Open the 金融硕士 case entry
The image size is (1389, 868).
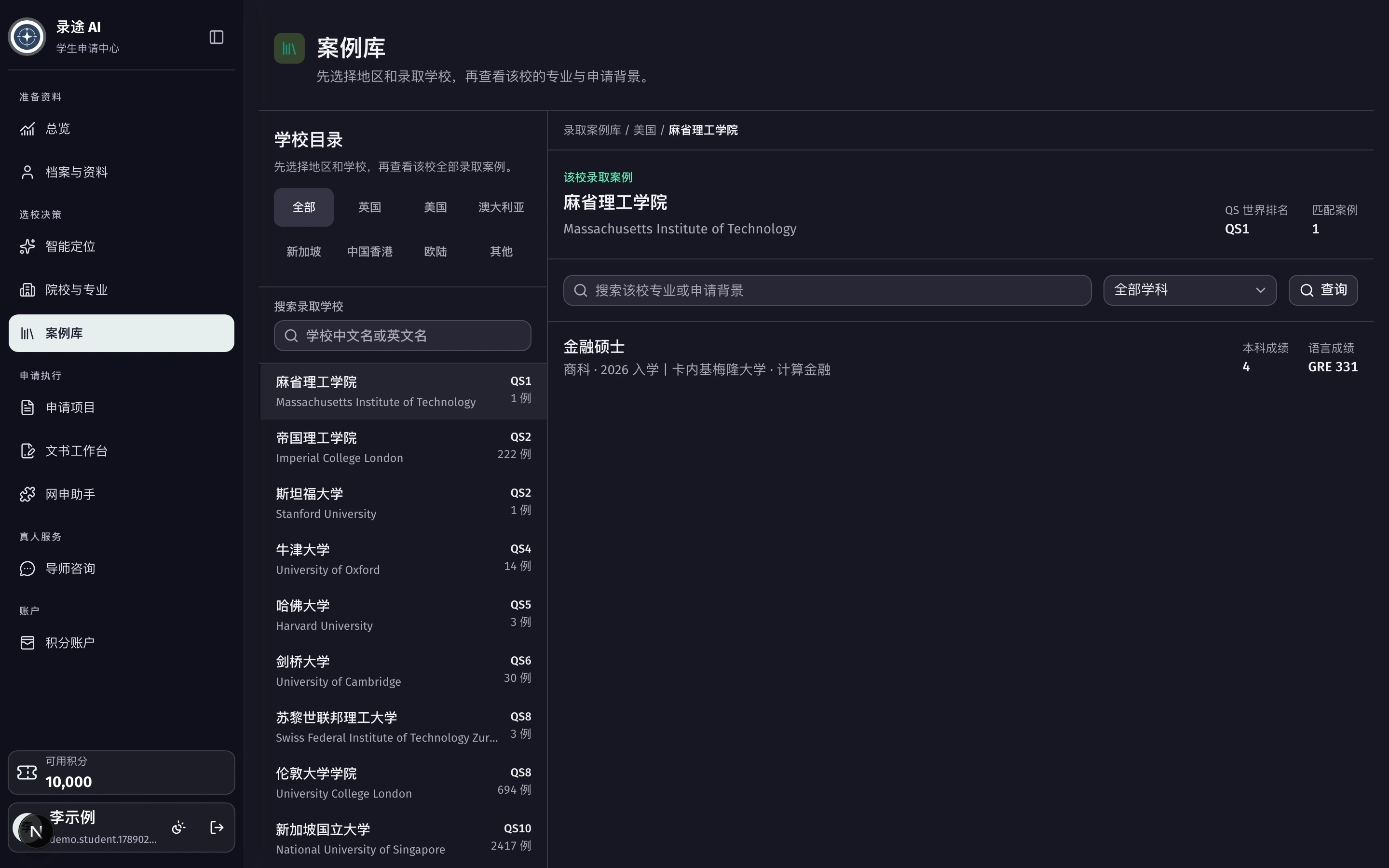(960, 358)
